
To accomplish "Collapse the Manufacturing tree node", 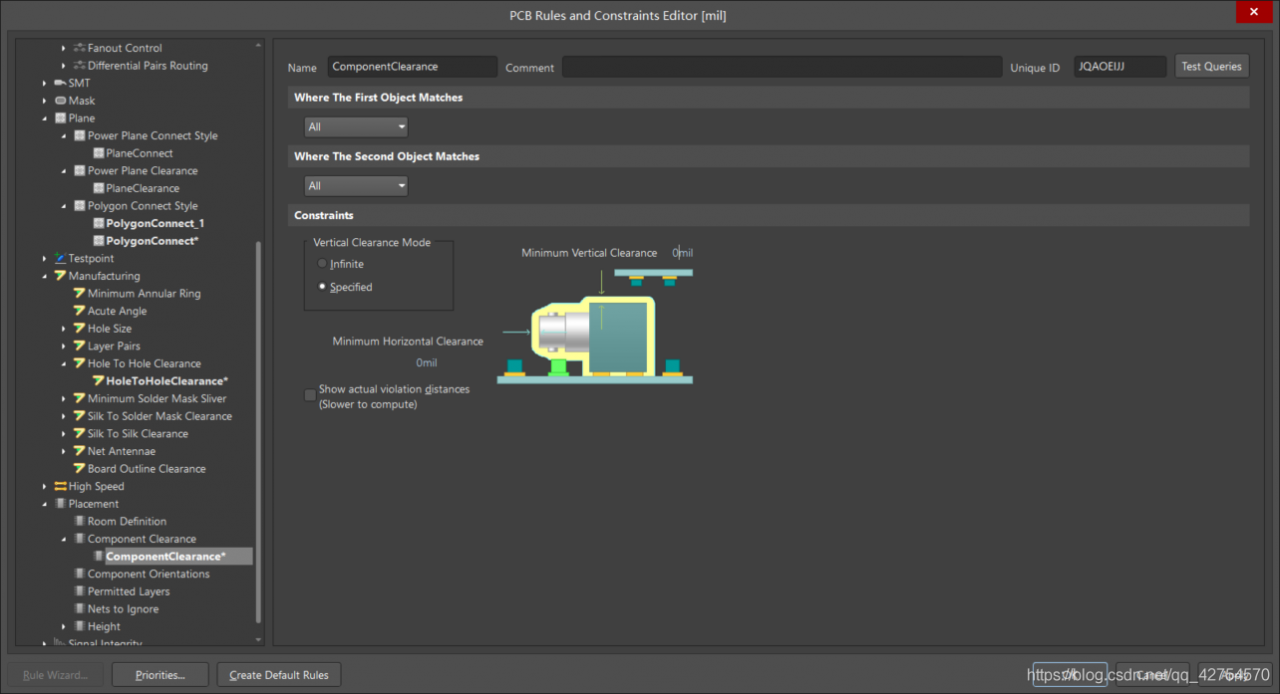I will click(45, 276).
